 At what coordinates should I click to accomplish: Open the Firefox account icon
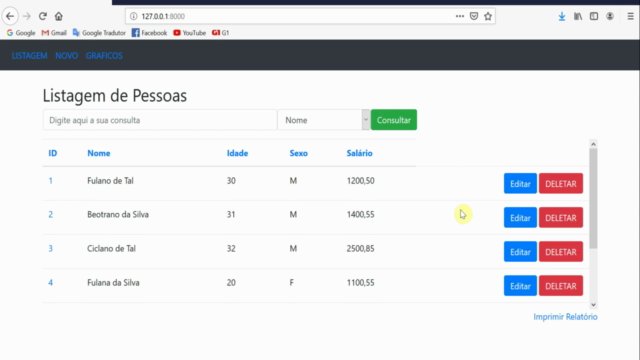click(x=610, y=16)
